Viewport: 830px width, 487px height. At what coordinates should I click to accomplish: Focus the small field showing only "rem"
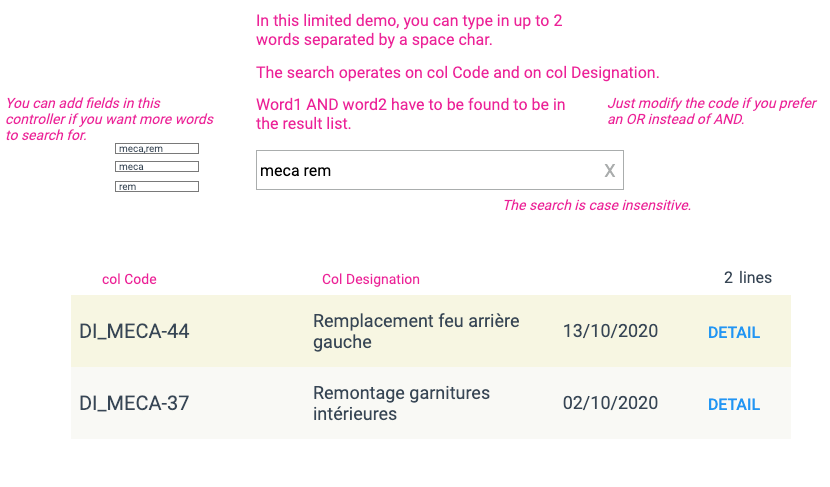click(x=157, y=187)
